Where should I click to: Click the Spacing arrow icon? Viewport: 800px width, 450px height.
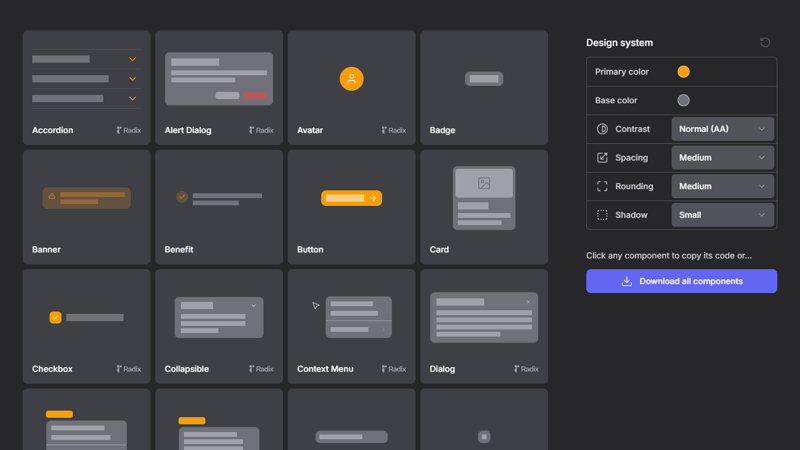click(602, 158)
